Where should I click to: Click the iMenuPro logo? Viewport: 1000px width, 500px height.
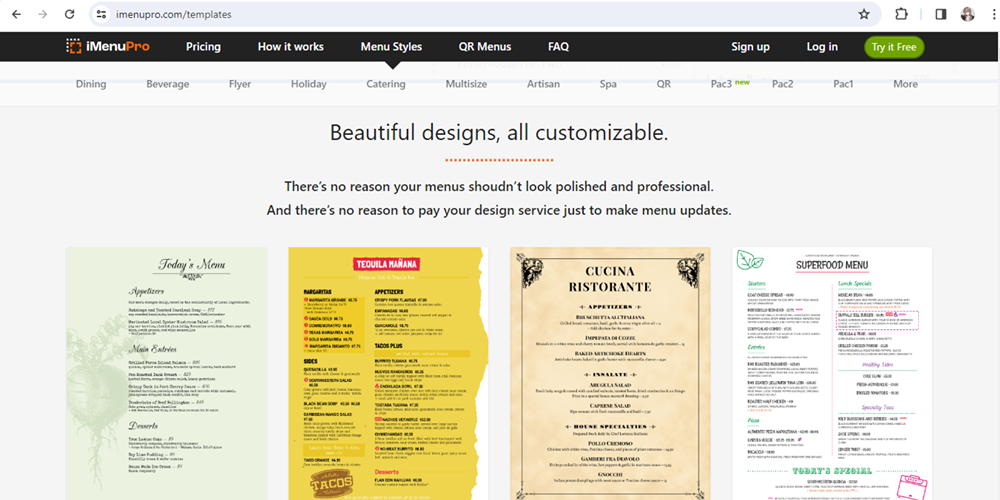coord(108,47)
